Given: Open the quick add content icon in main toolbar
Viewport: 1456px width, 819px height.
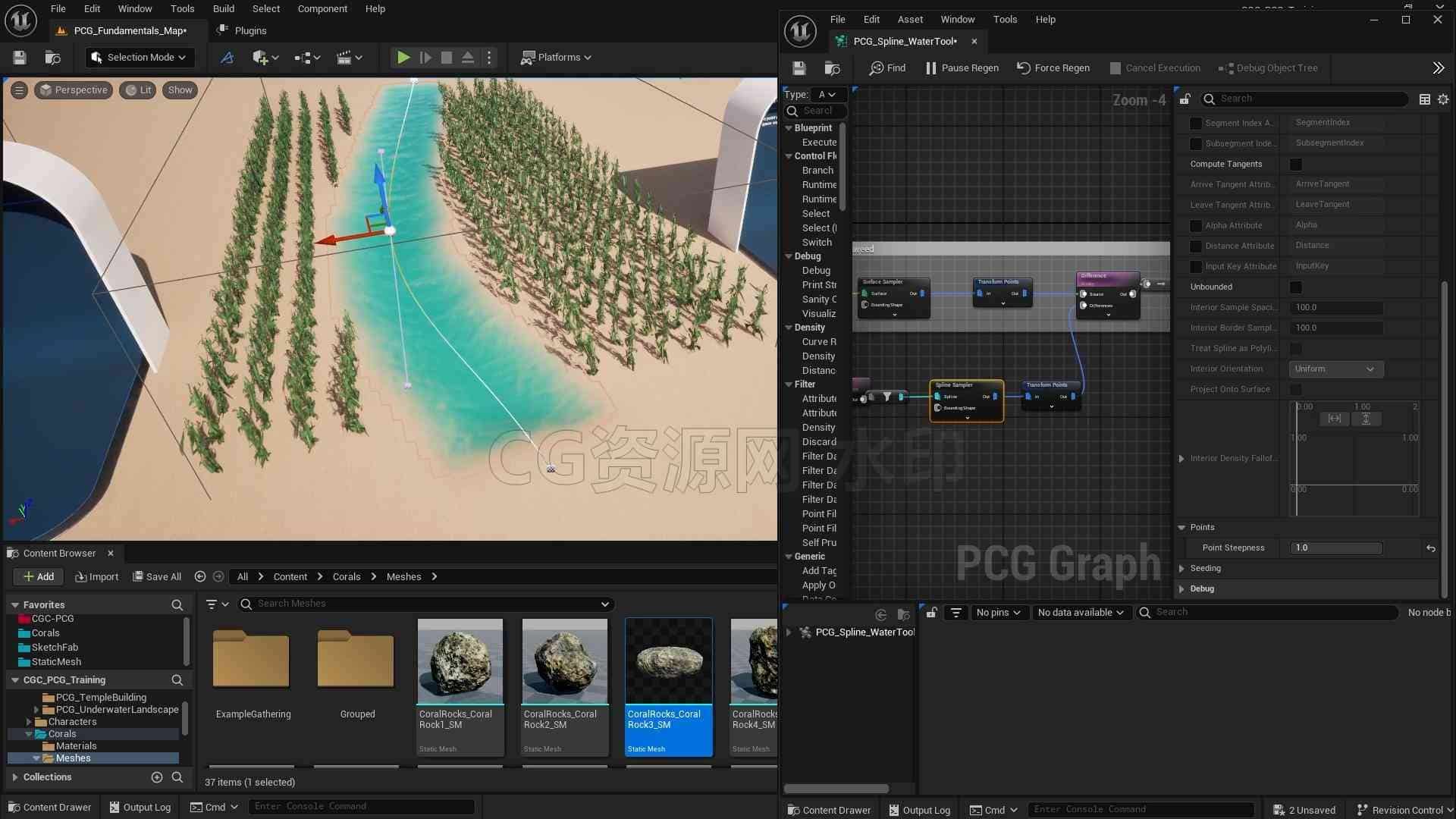Looking at the screenshot, I should coord(265,58).
